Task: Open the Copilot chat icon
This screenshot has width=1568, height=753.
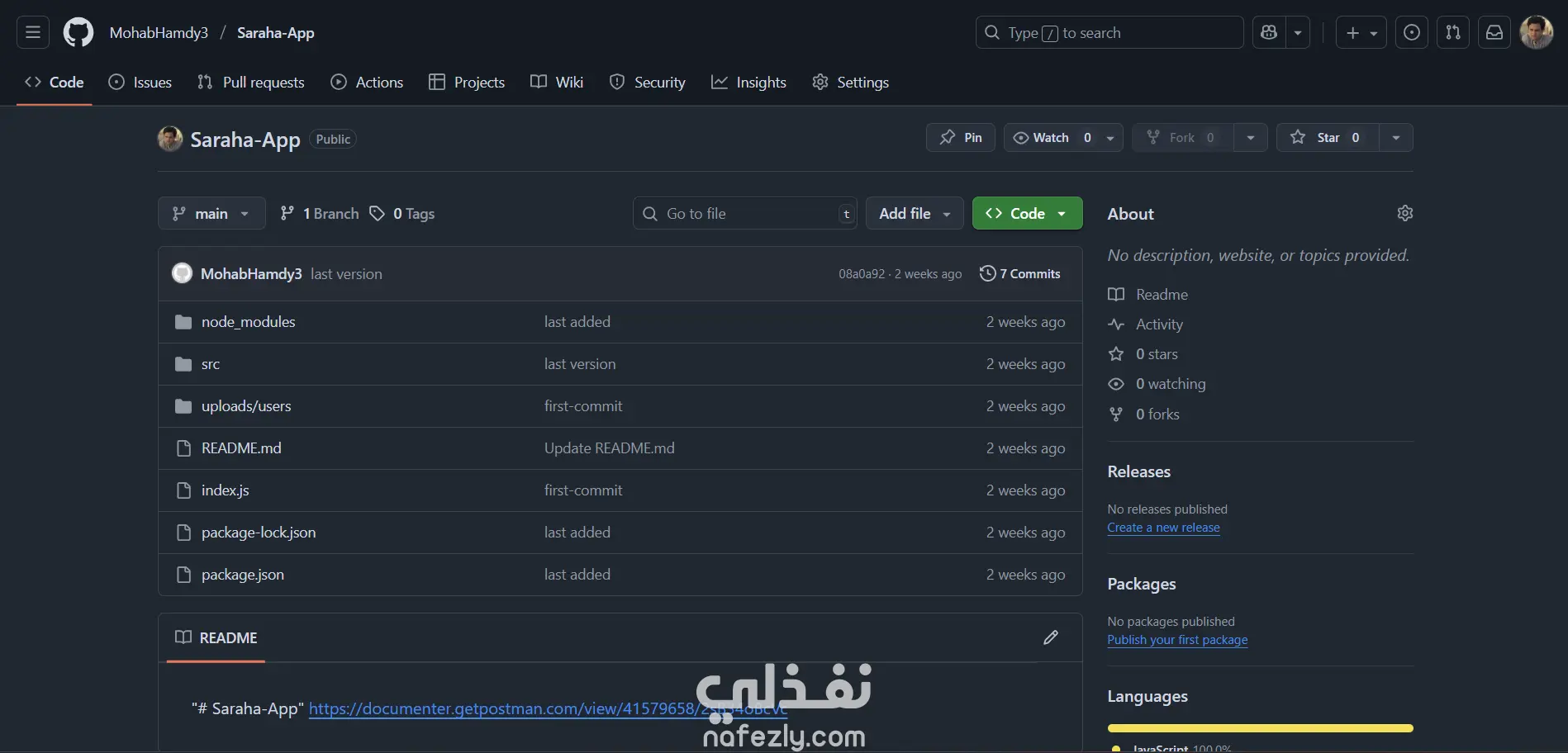Action: pyautogui.click(x=1269, y=32)
